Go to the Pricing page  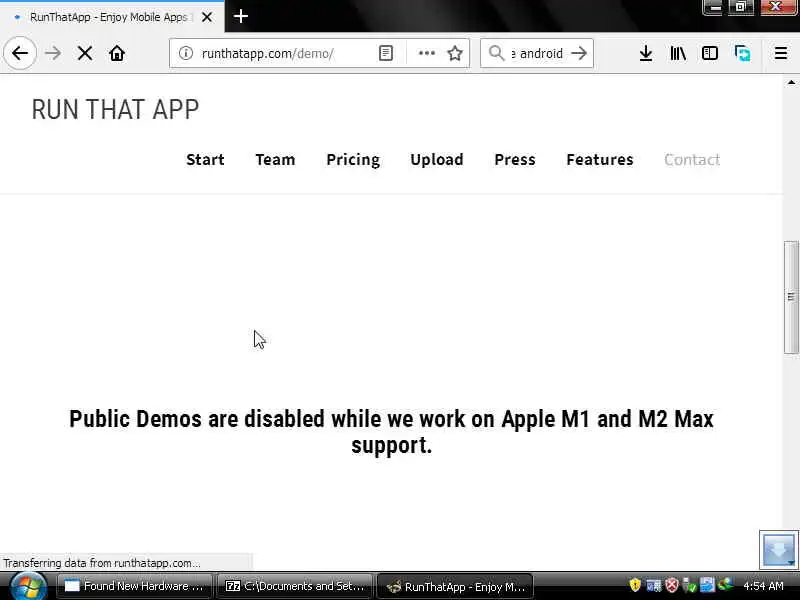(x=353, y=160)
